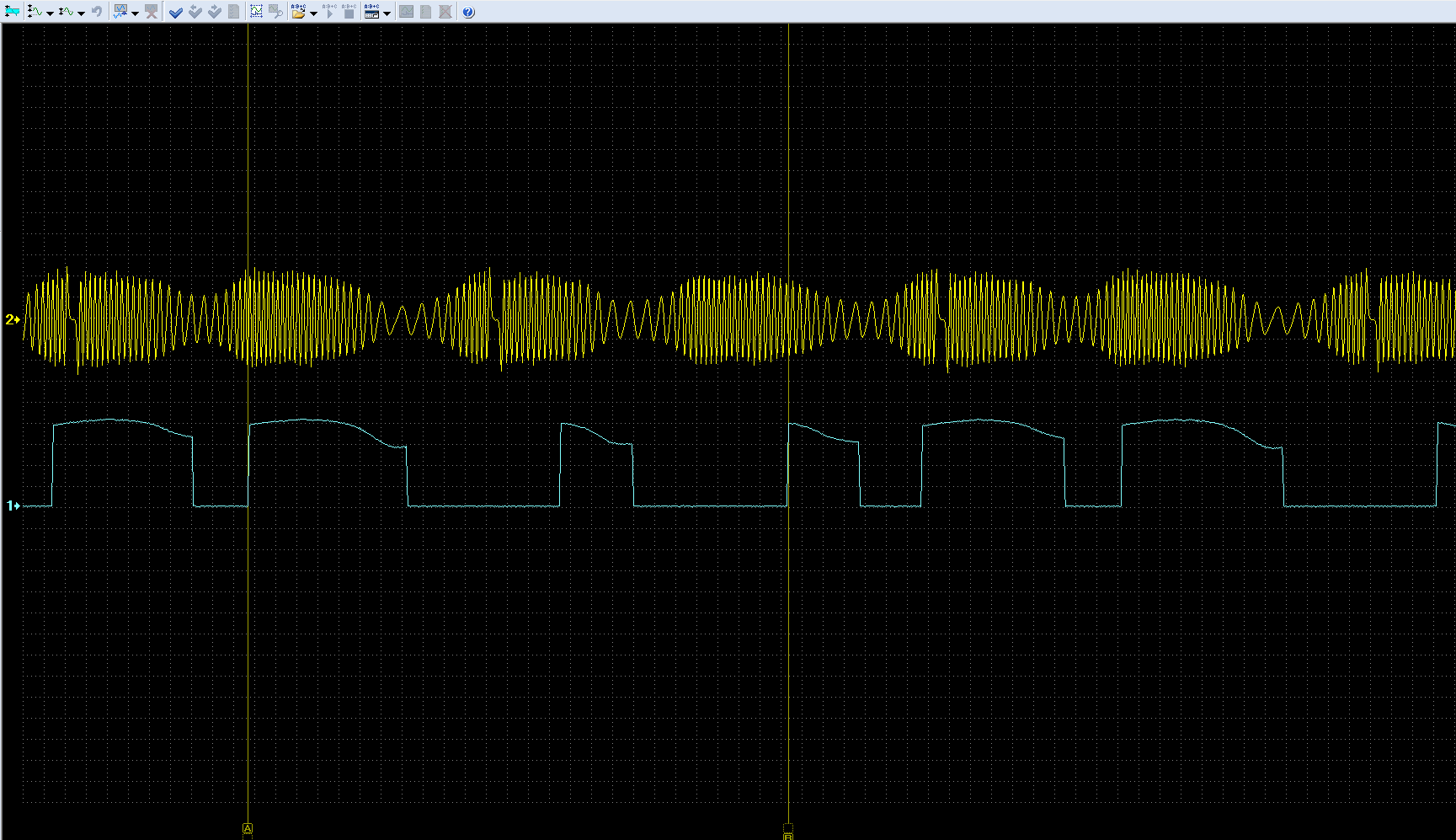Click the greyed waveform picture icon

[406, 12]
